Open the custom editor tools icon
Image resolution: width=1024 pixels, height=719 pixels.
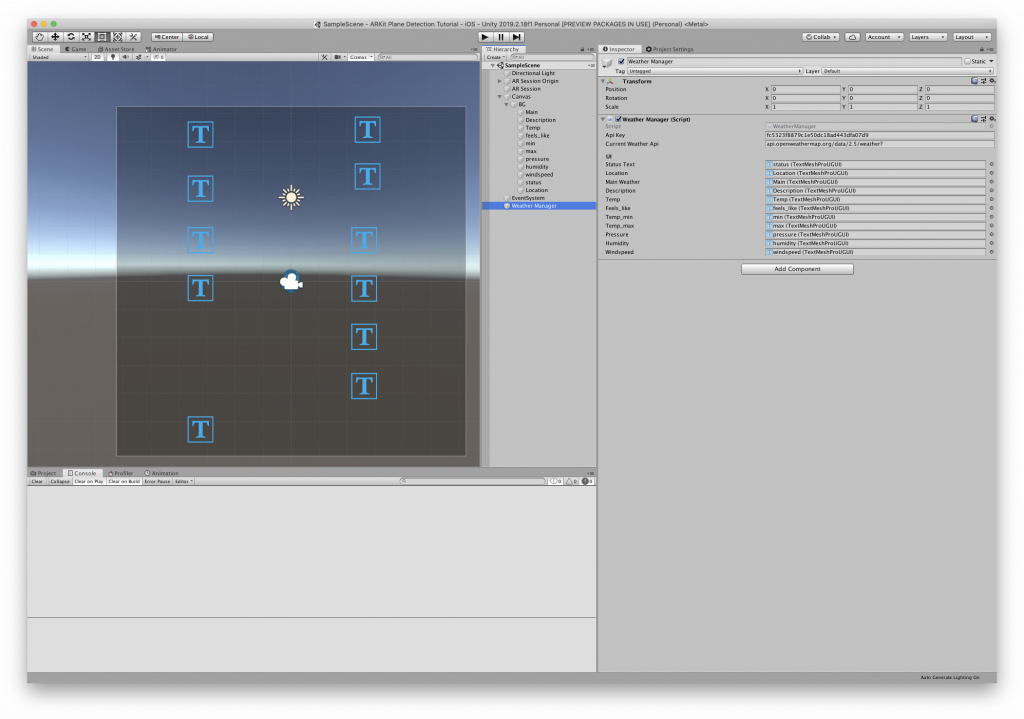[133, 37]
